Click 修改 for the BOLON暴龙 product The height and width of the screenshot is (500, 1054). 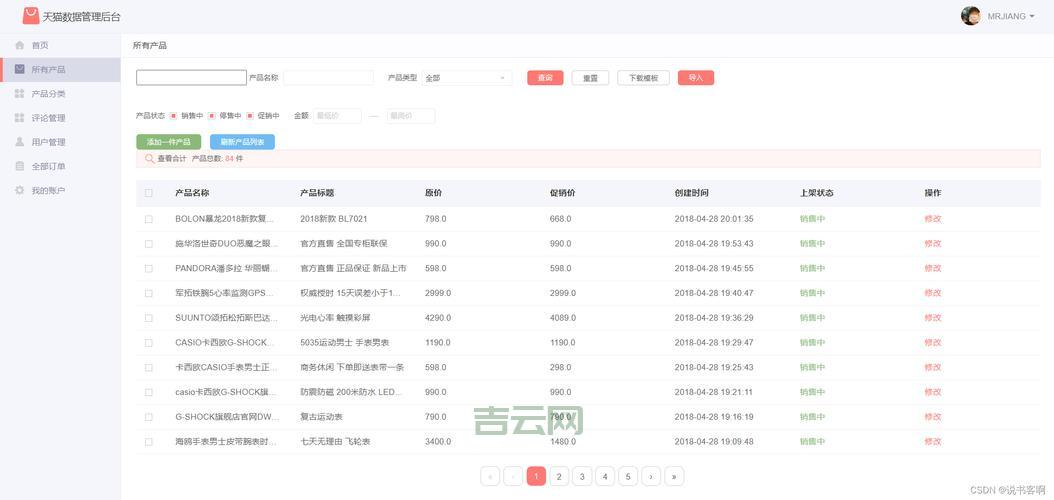click(933, 219)
